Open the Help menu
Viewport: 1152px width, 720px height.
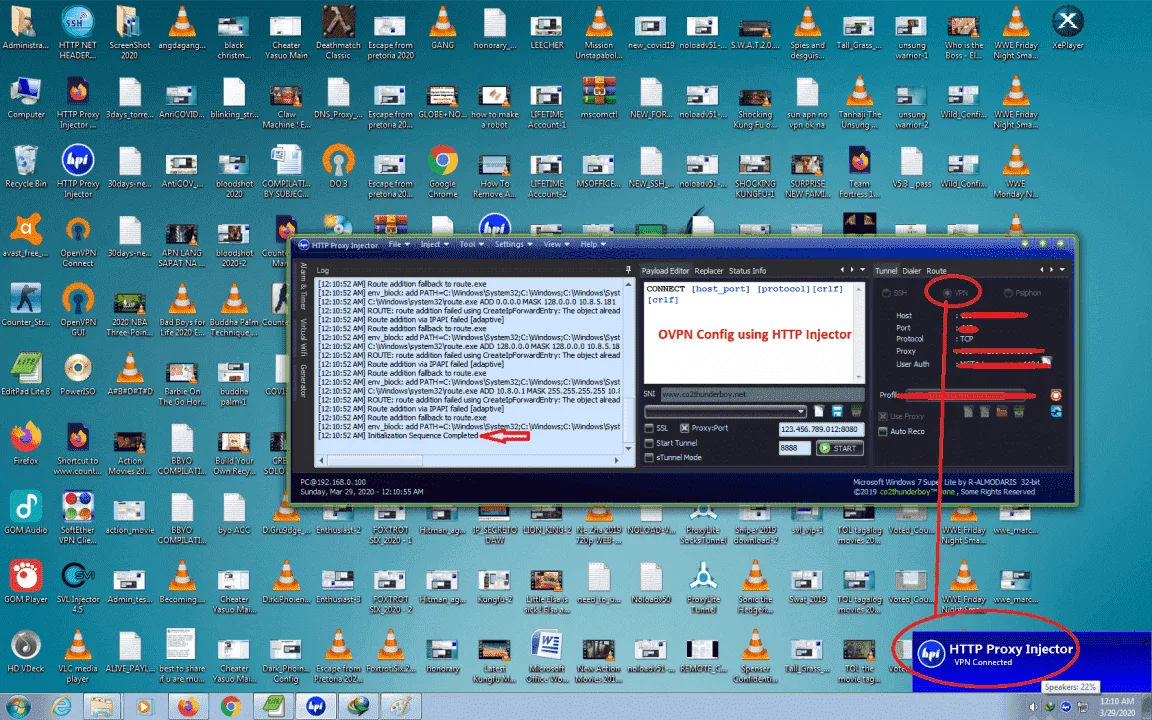[593, 245]
